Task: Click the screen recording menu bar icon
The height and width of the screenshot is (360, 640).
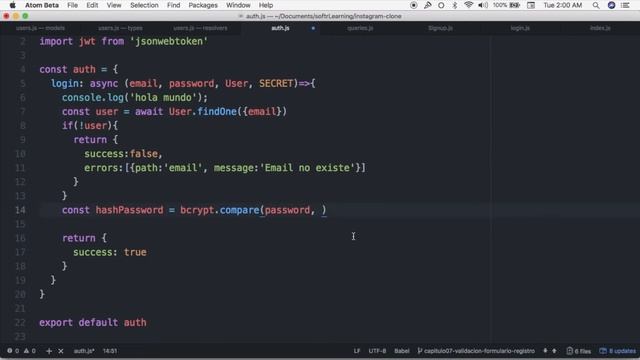Action: [413, 5]
